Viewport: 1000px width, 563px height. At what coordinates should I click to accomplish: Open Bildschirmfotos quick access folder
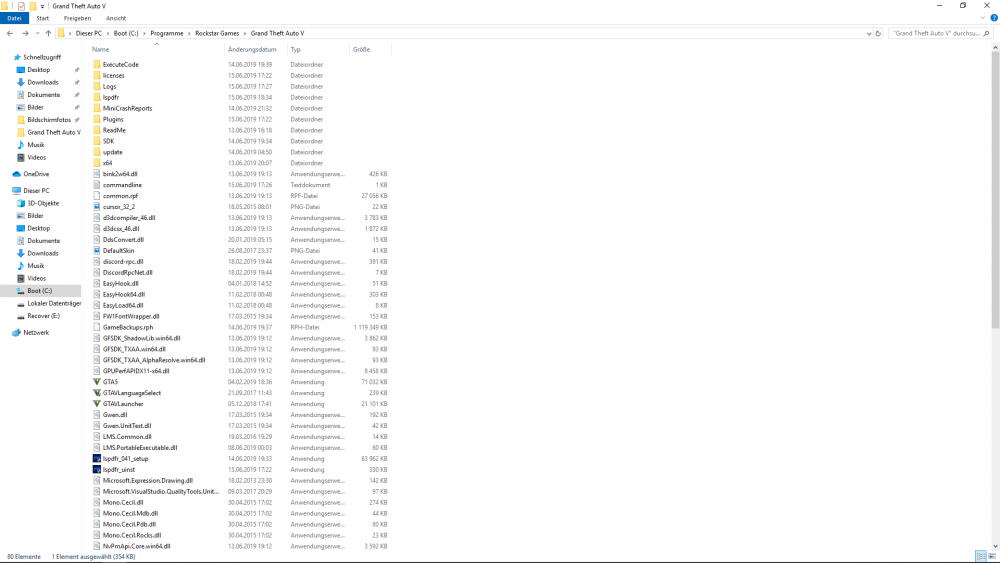click(x=48, y=120)
